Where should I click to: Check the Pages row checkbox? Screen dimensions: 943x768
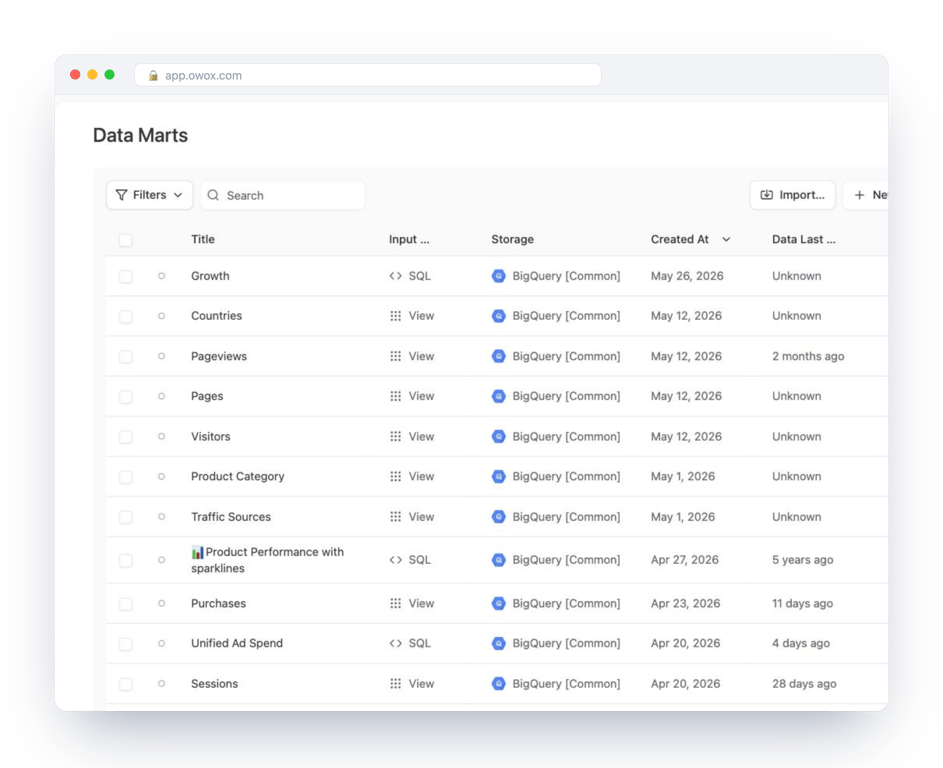[126, 397]
